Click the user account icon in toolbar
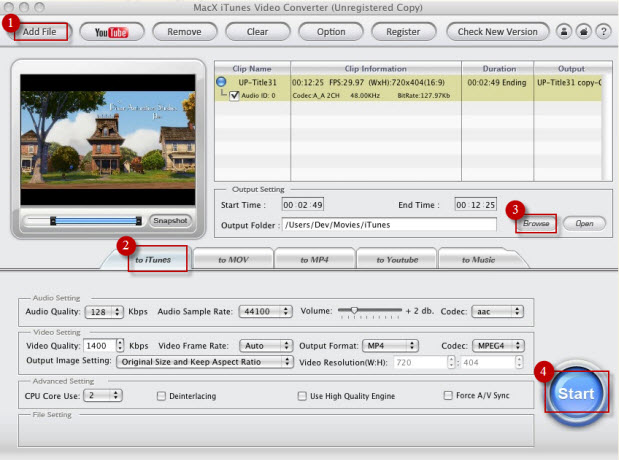The width and height of the screenshot is (619, 460). coord(564,32)
